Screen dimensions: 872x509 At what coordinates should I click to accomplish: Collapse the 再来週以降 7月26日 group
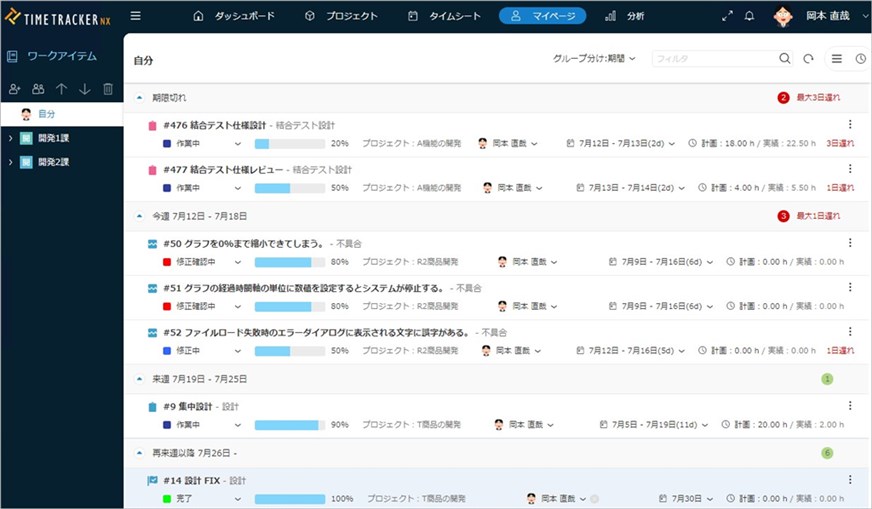(140, 453)
